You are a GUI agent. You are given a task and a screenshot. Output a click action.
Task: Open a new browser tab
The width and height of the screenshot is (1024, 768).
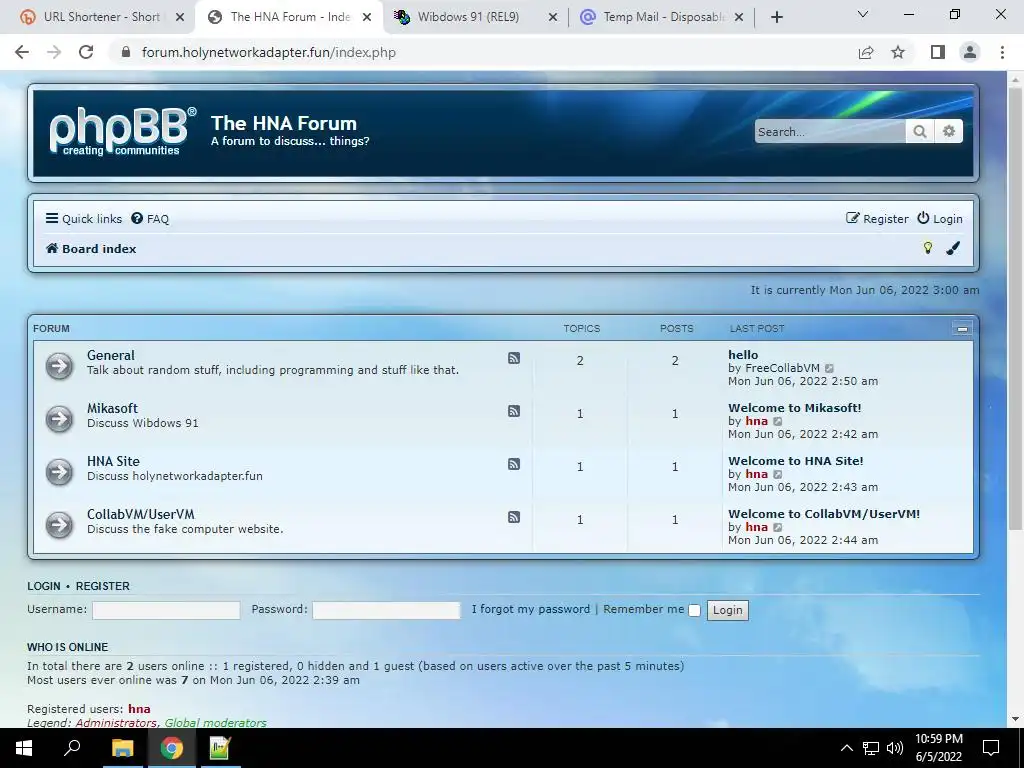776,17
